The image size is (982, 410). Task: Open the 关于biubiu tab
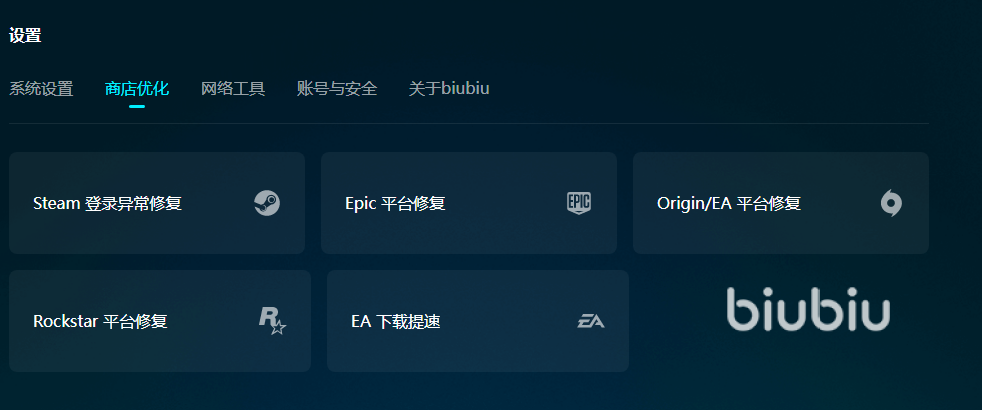(x=449, y=89)
